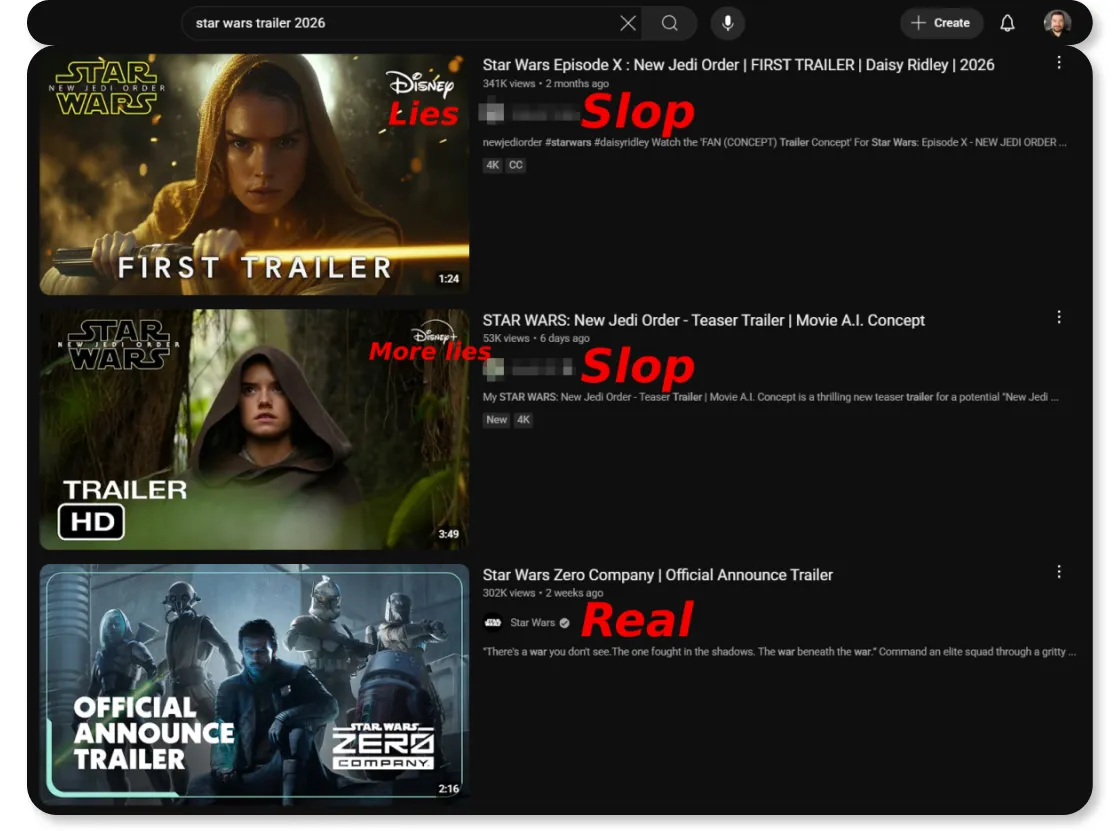Open more options for Star Wars Episode X video

tap(1059, 63)
